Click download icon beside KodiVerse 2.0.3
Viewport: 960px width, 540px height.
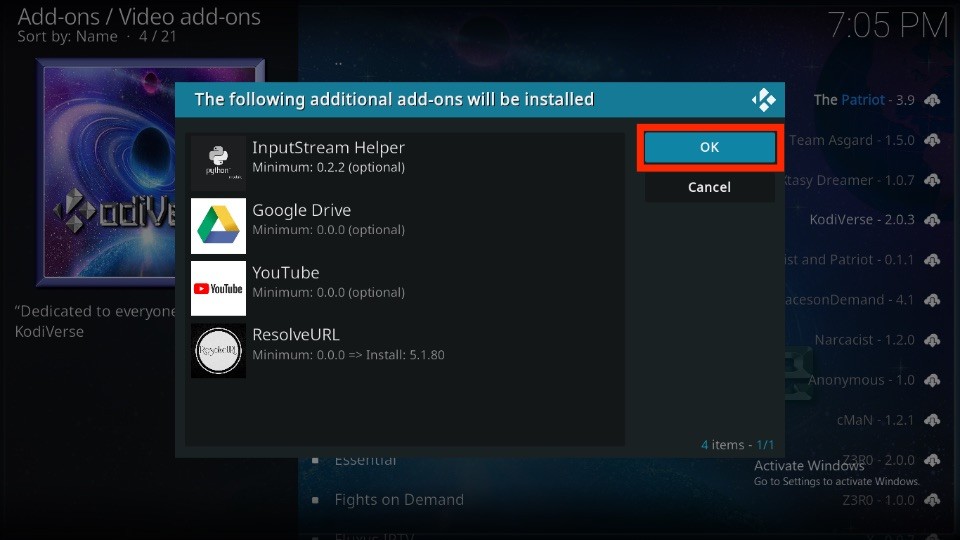(x=932, y=220)
